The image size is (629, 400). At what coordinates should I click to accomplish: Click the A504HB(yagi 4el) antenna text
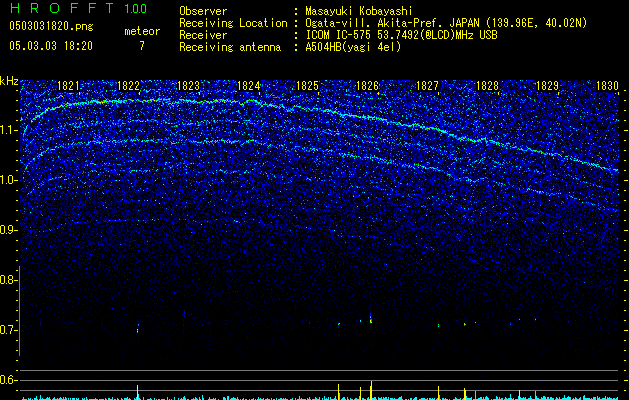(x=353, y=47)
